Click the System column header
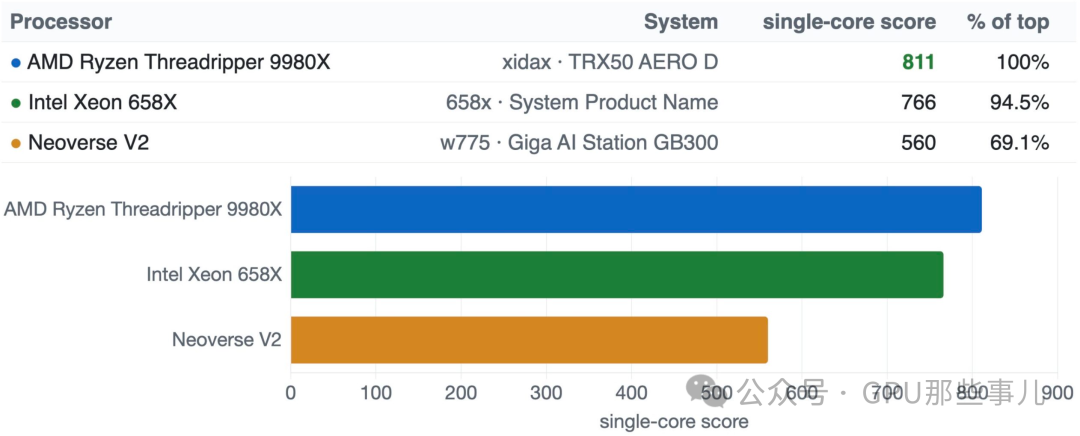The image size is (1080, 436). pos(681,22)
